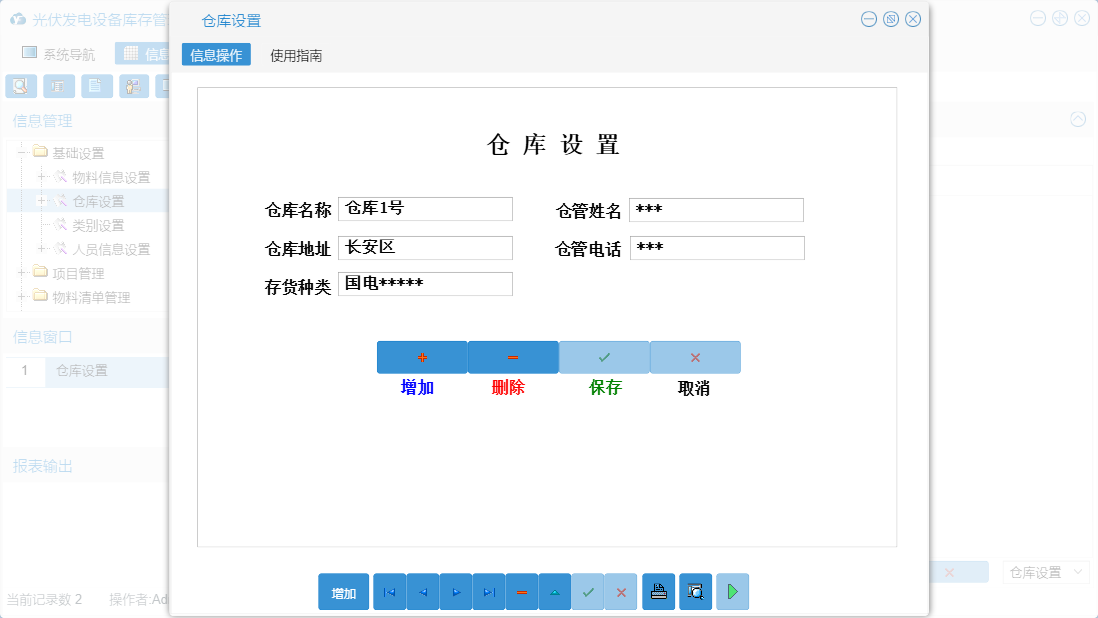Select the 增加 plus icon action
1098x618 pixels.
pyautogui.click(x=421, y=357)
